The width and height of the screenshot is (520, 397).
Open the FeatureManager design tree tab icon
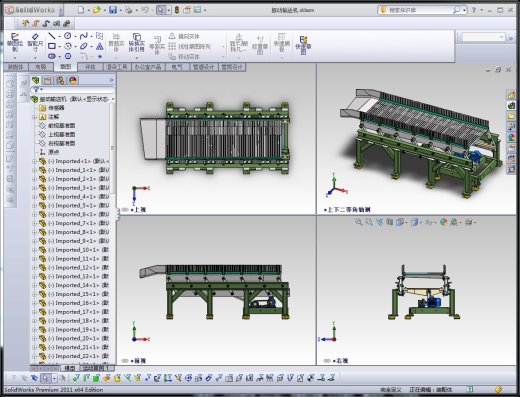click(36, 80)
